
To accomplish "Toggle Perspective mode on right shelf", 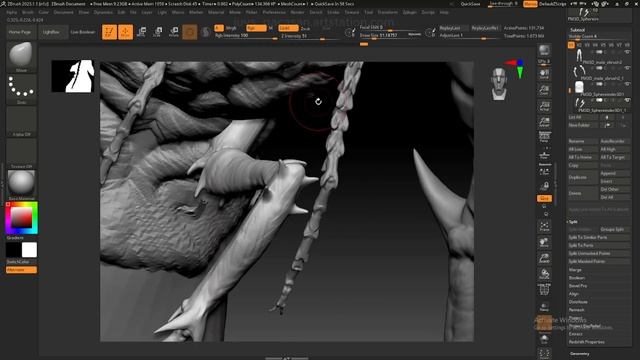I will [x=544, y=138].
